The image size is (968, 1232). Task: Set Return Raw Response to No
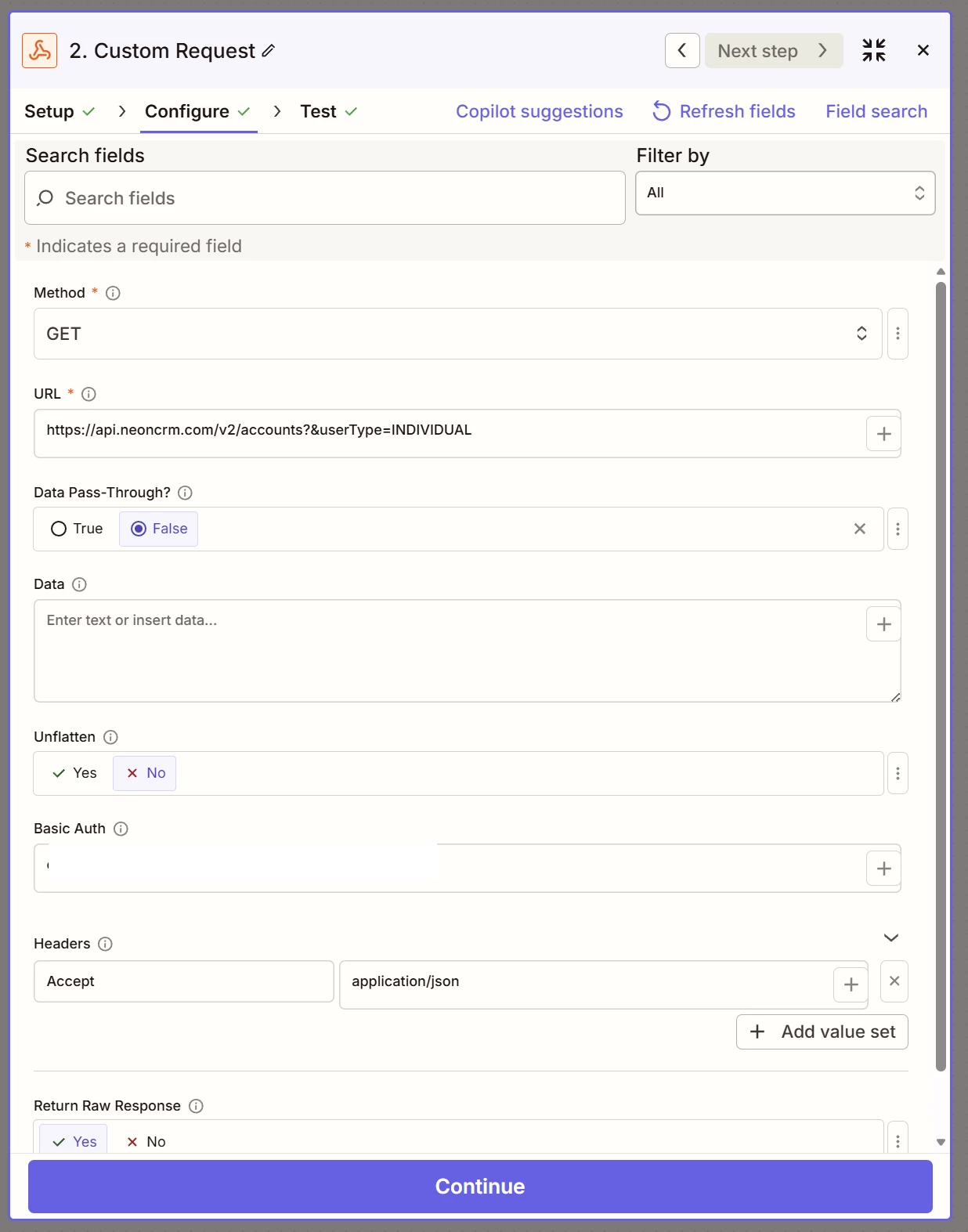pyautogui.click(x=146, y=1141)
